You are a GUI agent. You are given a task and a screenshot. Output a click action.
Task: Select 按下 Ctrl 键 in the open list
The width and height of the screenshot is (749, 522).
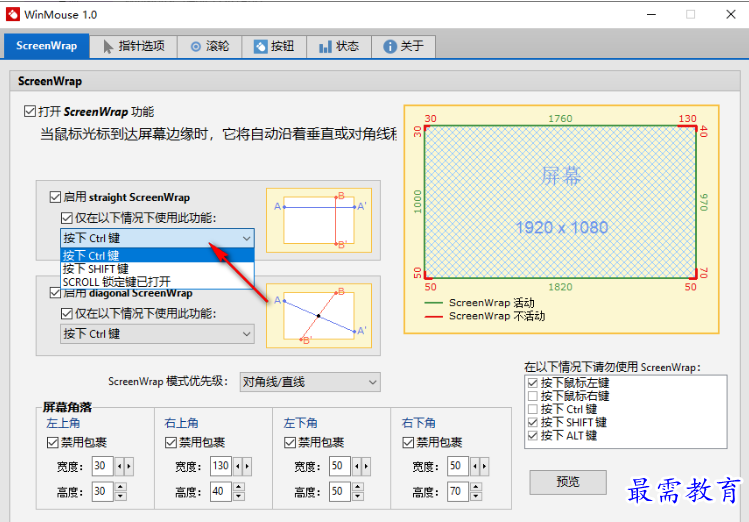pyautogui.click(x=157, y=256)
